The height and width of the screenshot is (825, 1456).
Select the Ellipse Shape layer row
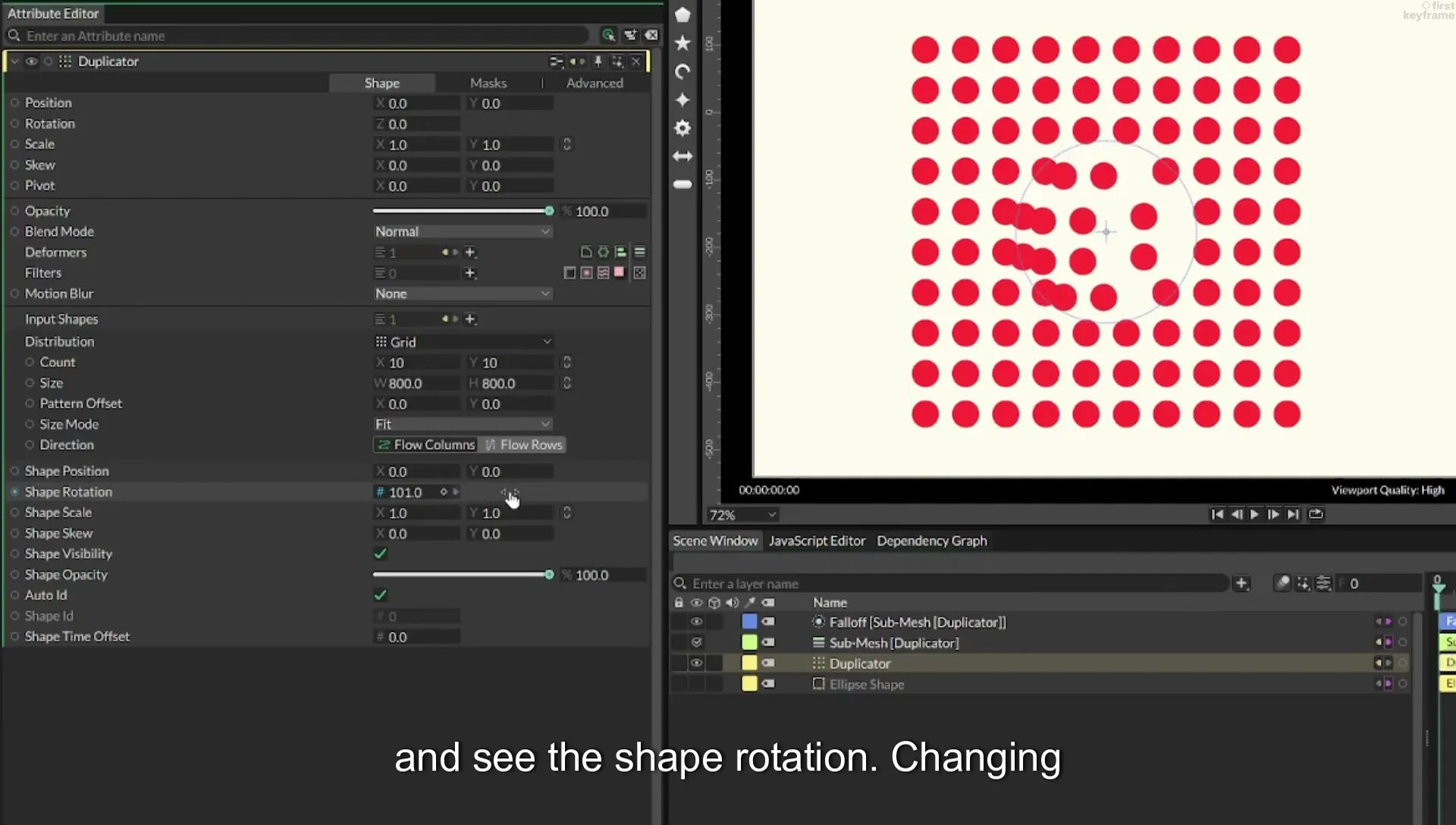pyautogui.click(x=1039, y=684)
